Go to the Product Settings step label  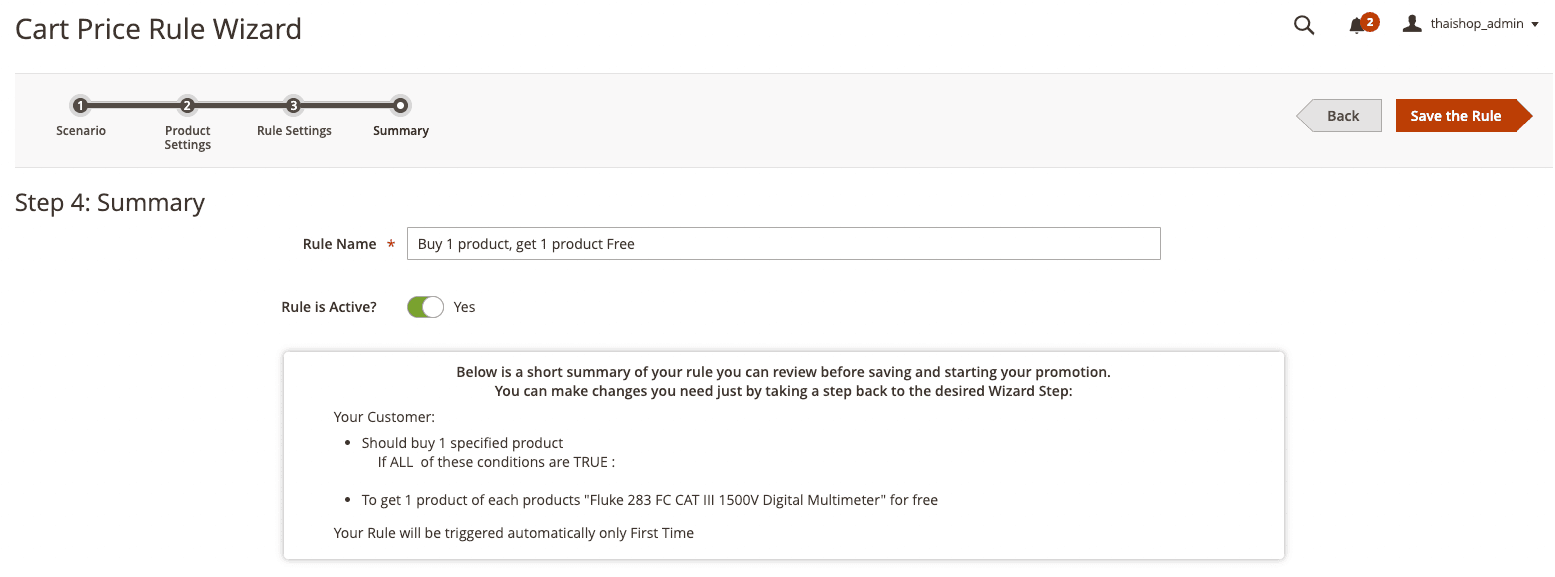pyautogui.click(x=188, y=138)
